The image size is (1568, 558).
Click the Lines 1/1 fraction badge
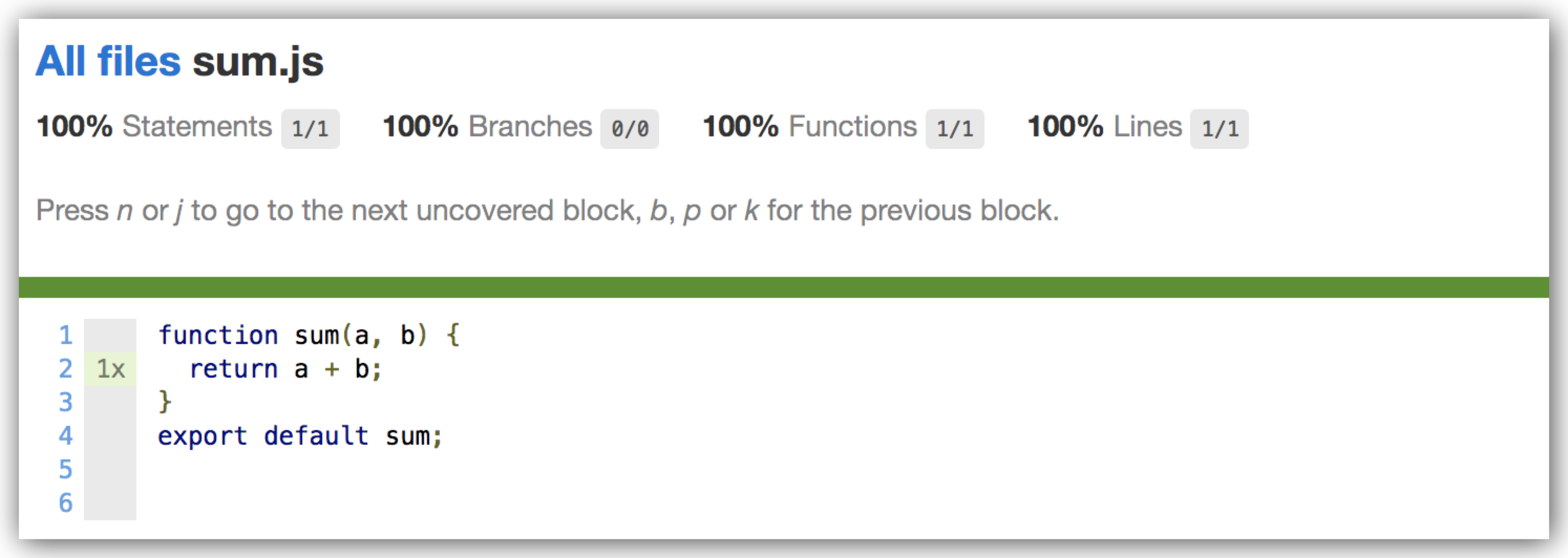click(x=1219, y=129)
